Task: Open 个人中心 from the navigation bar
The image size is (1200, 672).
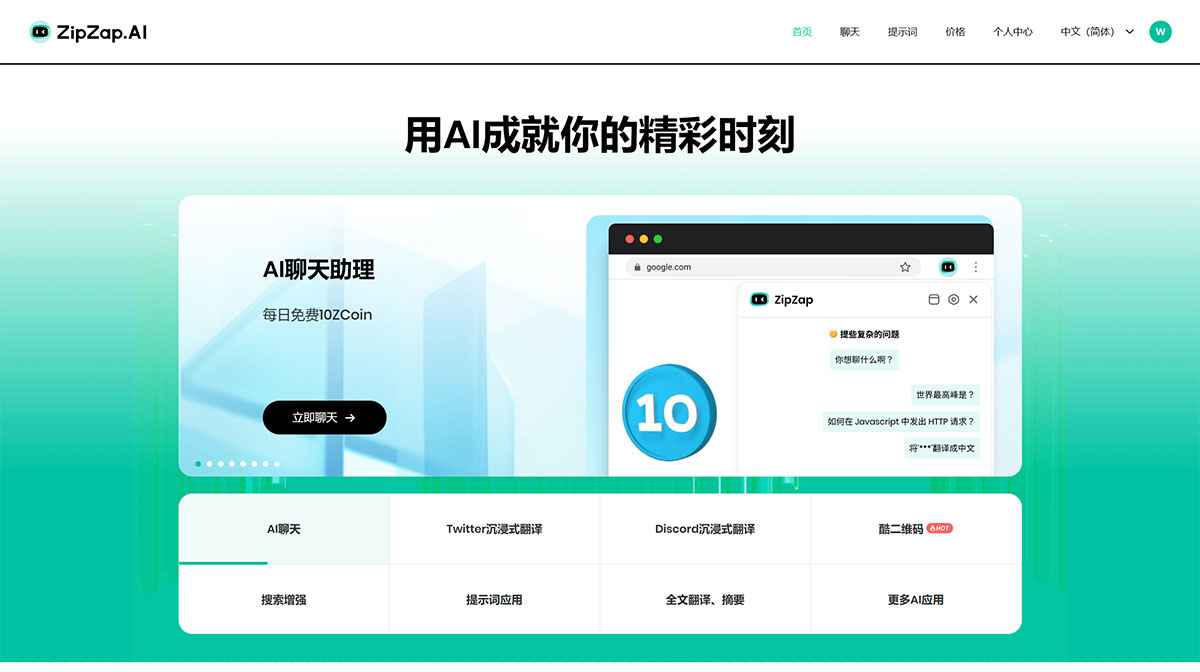Action: (x=1013, y=31)
